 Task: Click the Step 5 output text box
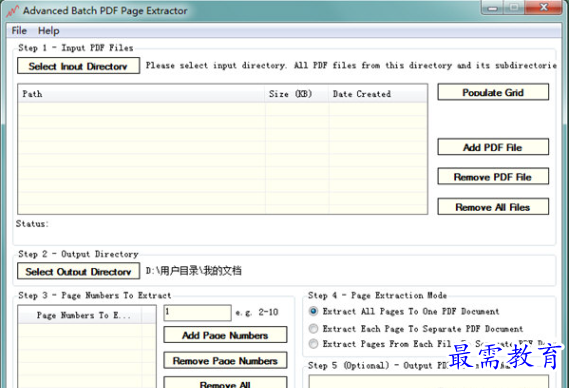point(429,382)
